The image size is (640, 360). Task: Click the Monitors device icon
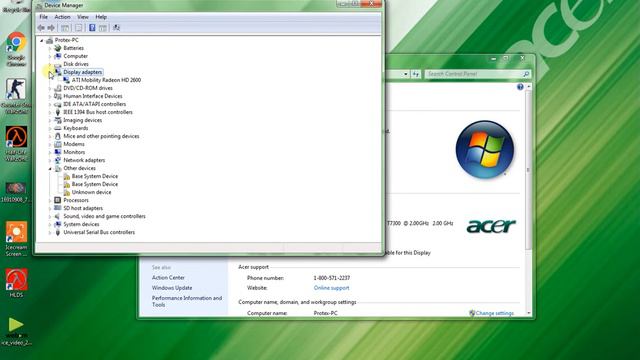(x=58, y=152)
